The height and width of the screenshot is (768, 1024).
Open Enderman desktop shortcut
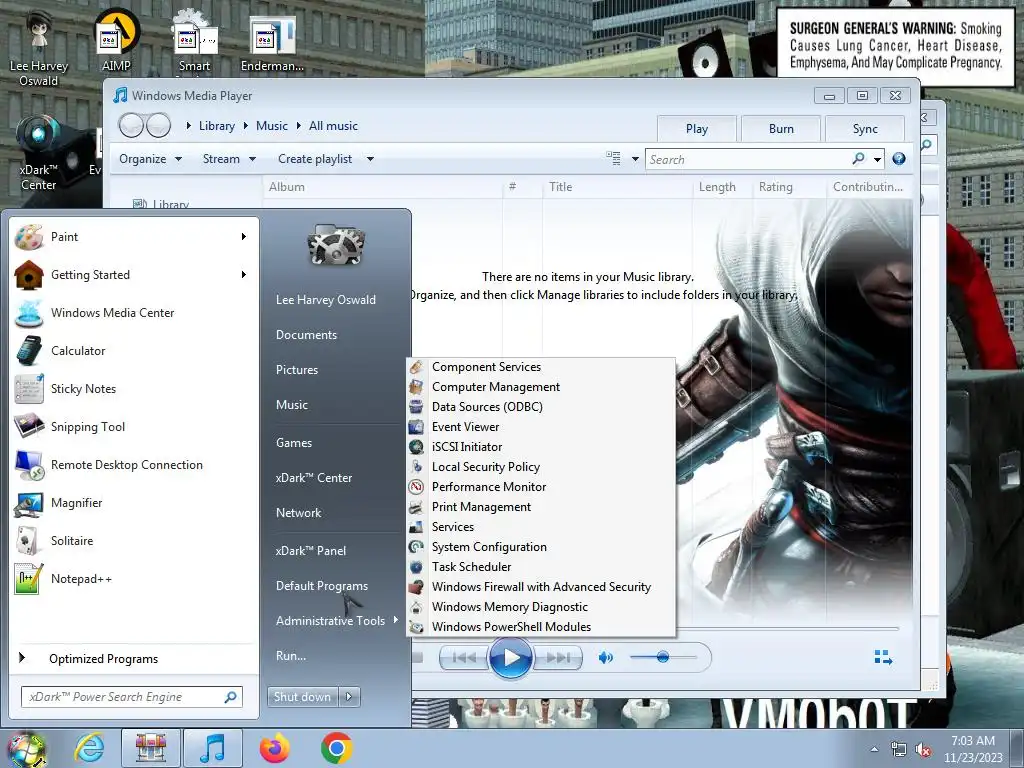point(272,44)
